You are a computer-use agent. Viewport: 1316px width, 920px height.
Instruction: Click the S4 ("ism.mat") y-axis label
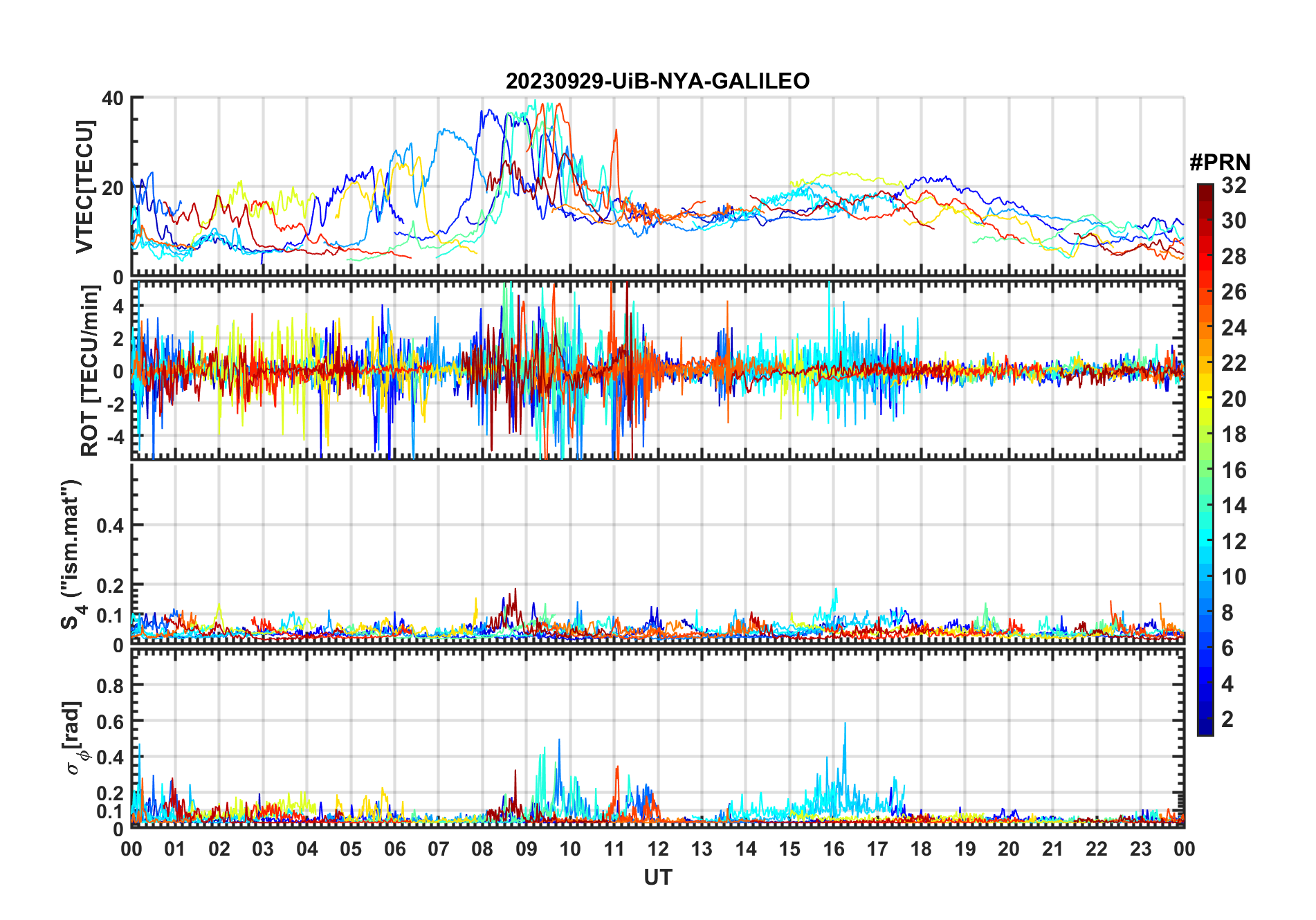click(x=71, y=554)
